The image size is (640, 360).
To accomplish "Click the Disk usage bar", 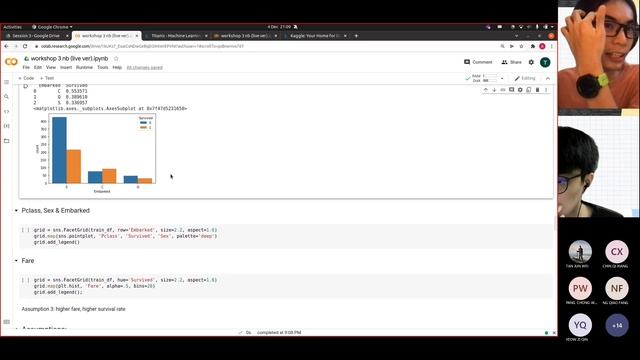I will click(490, 80).
